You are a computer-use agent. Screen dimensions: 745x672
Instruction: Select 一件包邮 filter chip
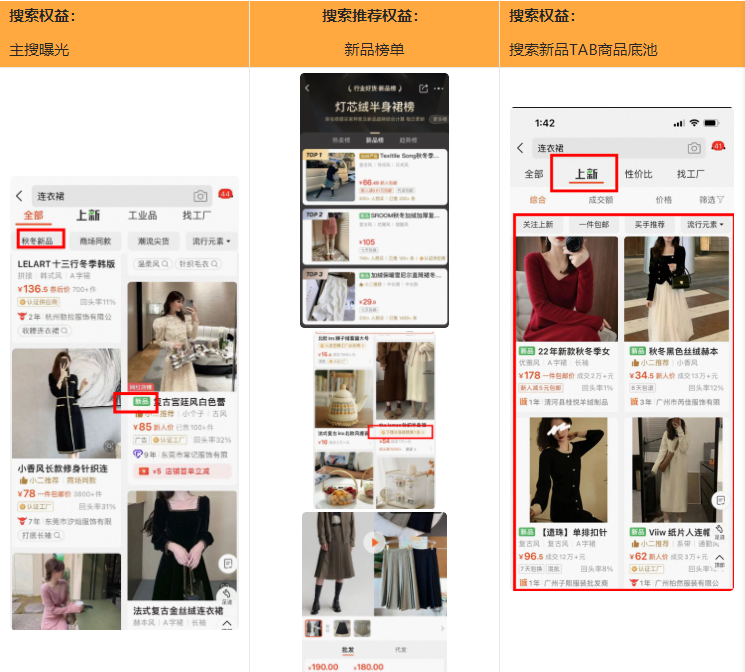point(593,224)
